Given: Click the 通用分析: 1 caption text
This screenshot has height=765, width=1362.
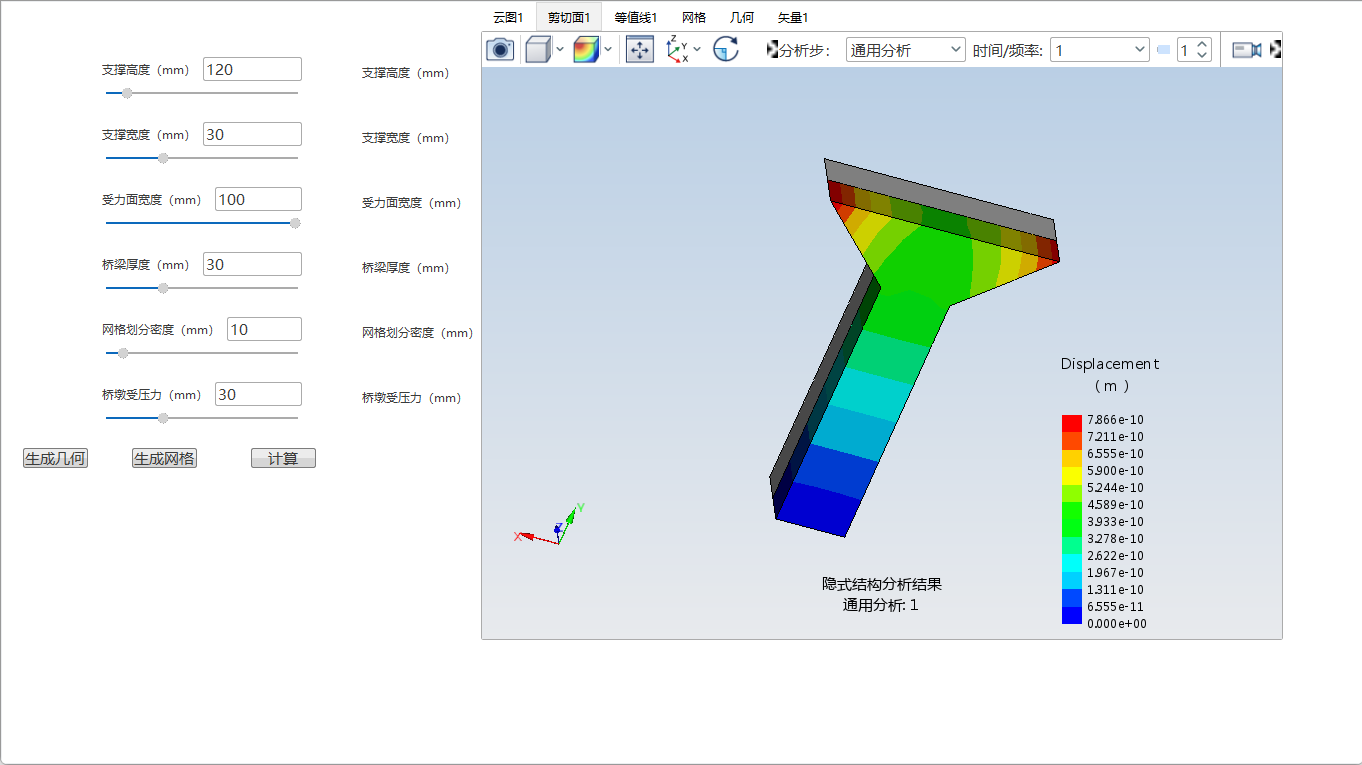Looking at the screenshot, I should point(880,605).
